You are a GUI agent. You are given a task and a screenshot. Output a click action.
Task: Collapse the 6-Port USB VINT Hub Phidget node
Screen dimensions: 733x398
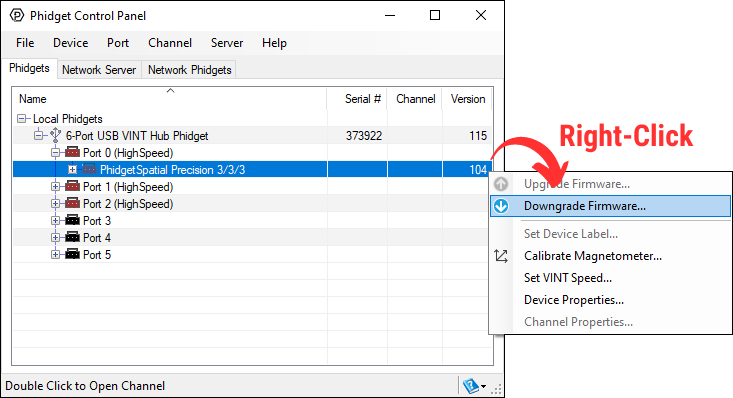[38, 136]
